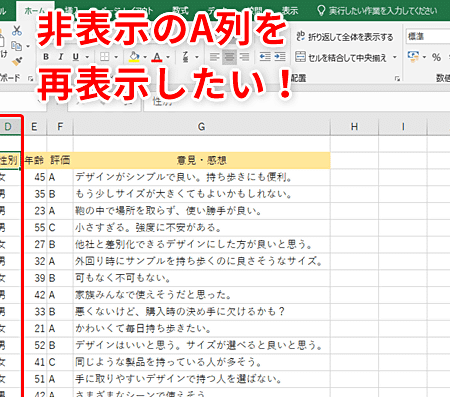Image resolution: width=450 pixels, height=397 pixels.
Task: Select column H header
Action: tap(354, 127)
